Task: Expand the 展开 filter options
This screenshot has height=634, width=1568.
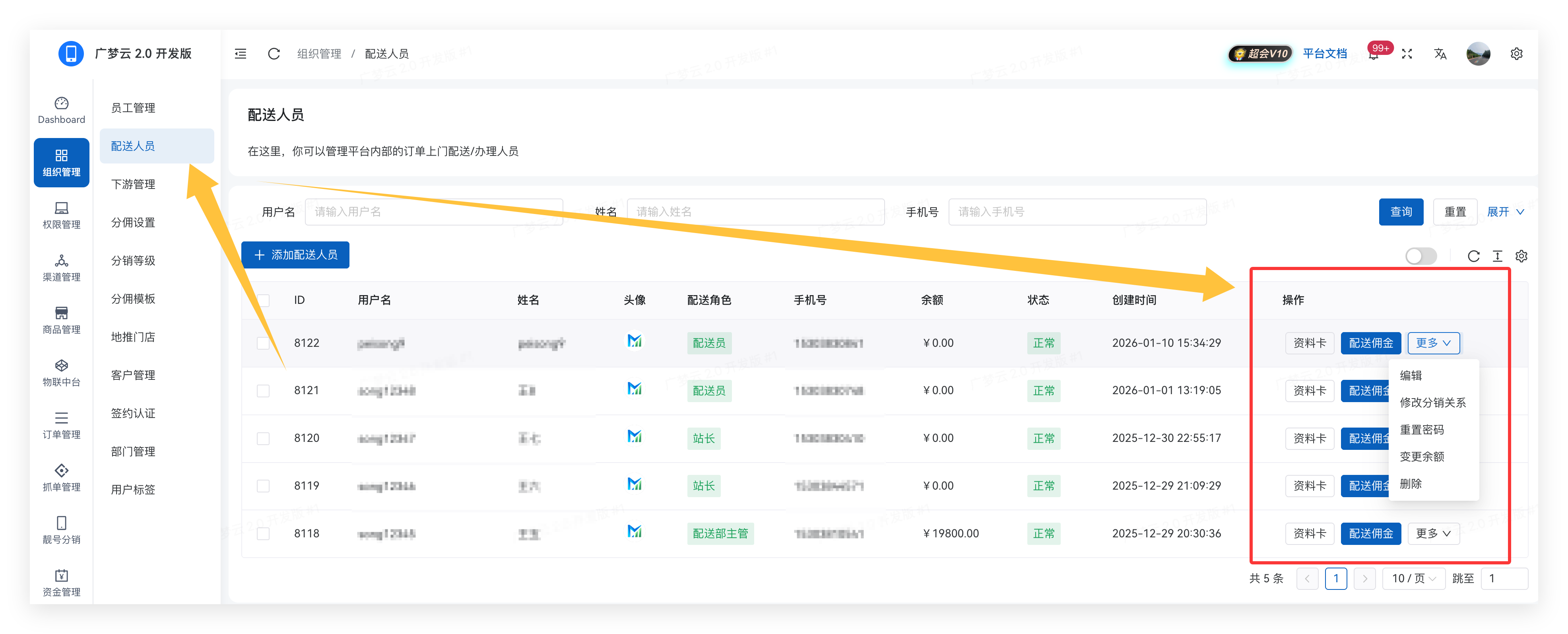Action: click(x=1505, y=212)
